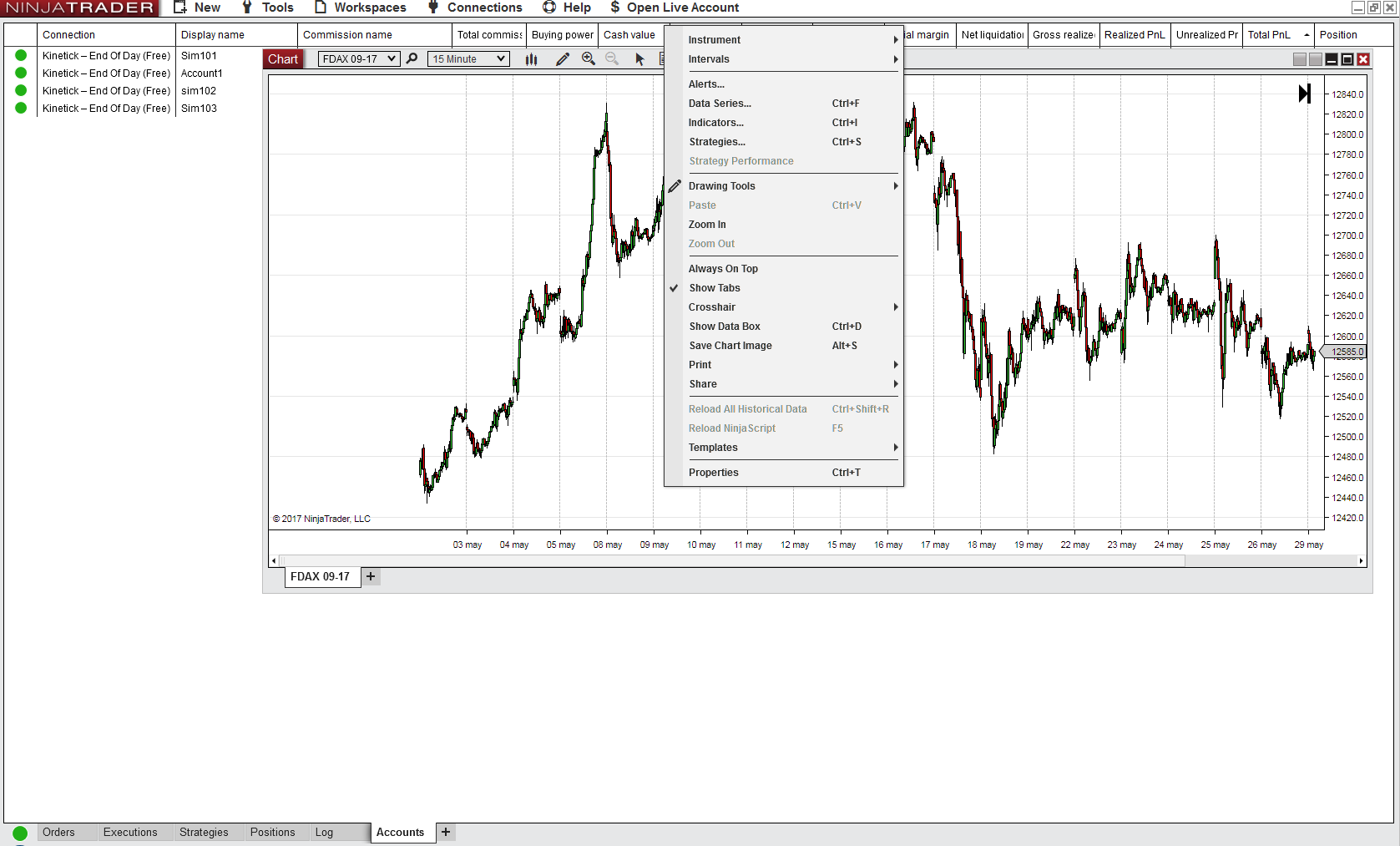Image resolution: width=1400 pixels, height=846 pixels.
Task: Open Indicators from the context menu
Action: point(784,123)
